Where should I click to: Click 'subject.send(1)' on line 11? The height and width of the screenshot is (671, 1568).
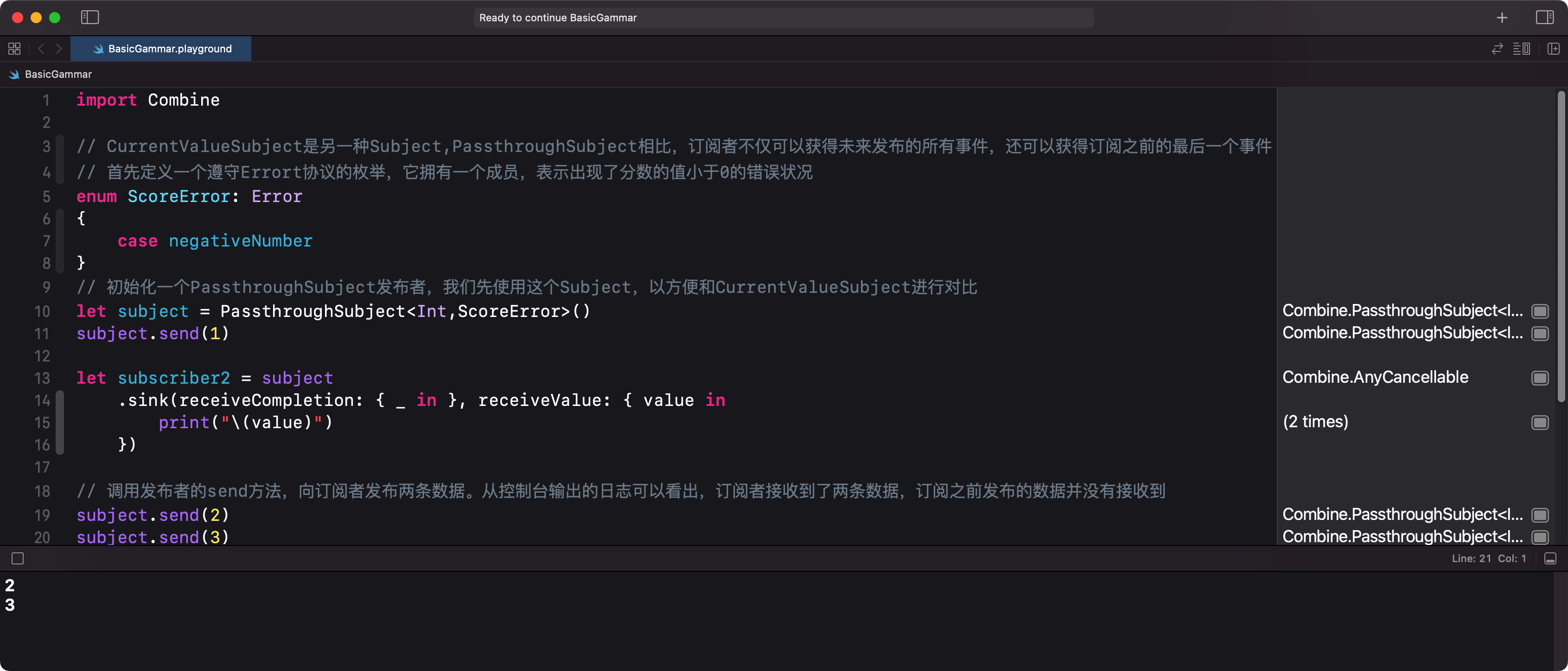pyautogui.click(x=153, y=333)
